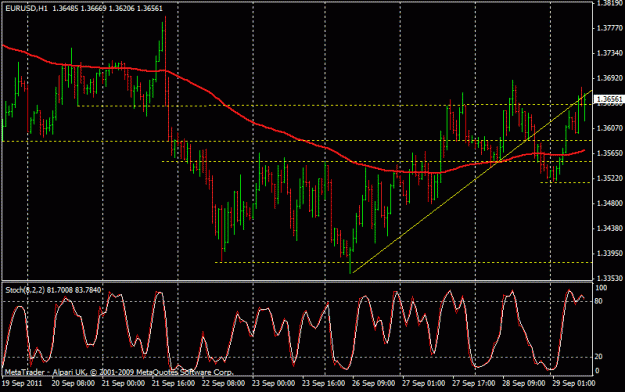Click the 1.37340 price axis label
This screenshot has height=392, width=625.
click(x=609, y=53)
